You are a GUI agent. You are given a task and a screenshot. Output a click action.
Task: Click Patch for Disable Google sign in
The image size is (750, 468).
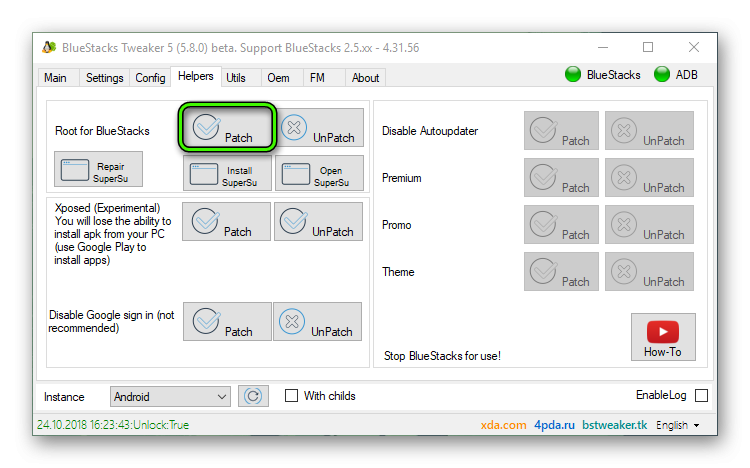(227, 322)
